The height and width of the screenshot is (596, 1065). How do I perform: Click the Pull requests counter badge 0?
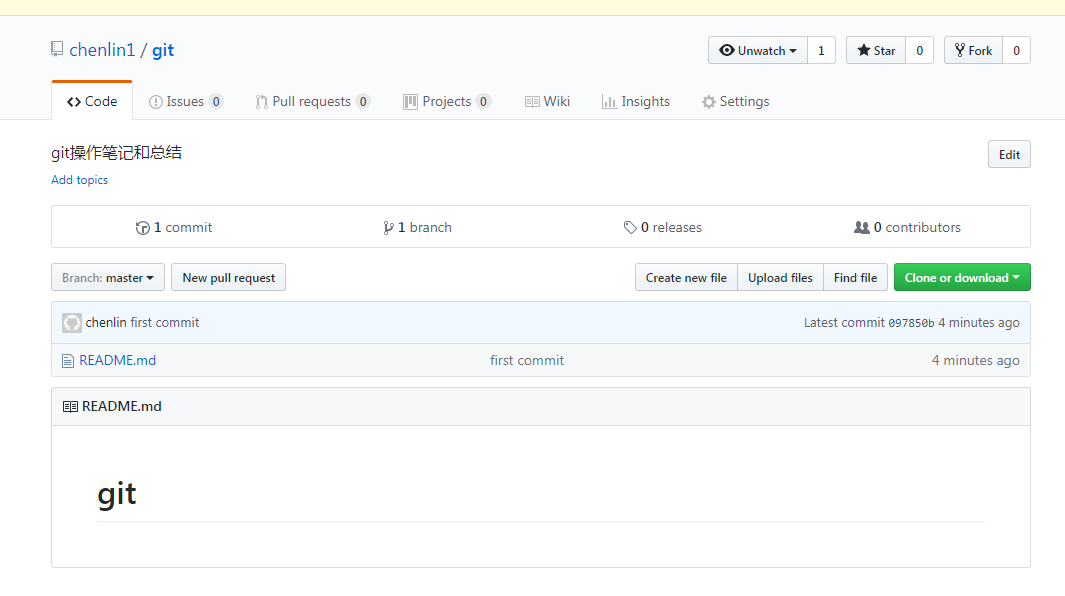[363, 102]
